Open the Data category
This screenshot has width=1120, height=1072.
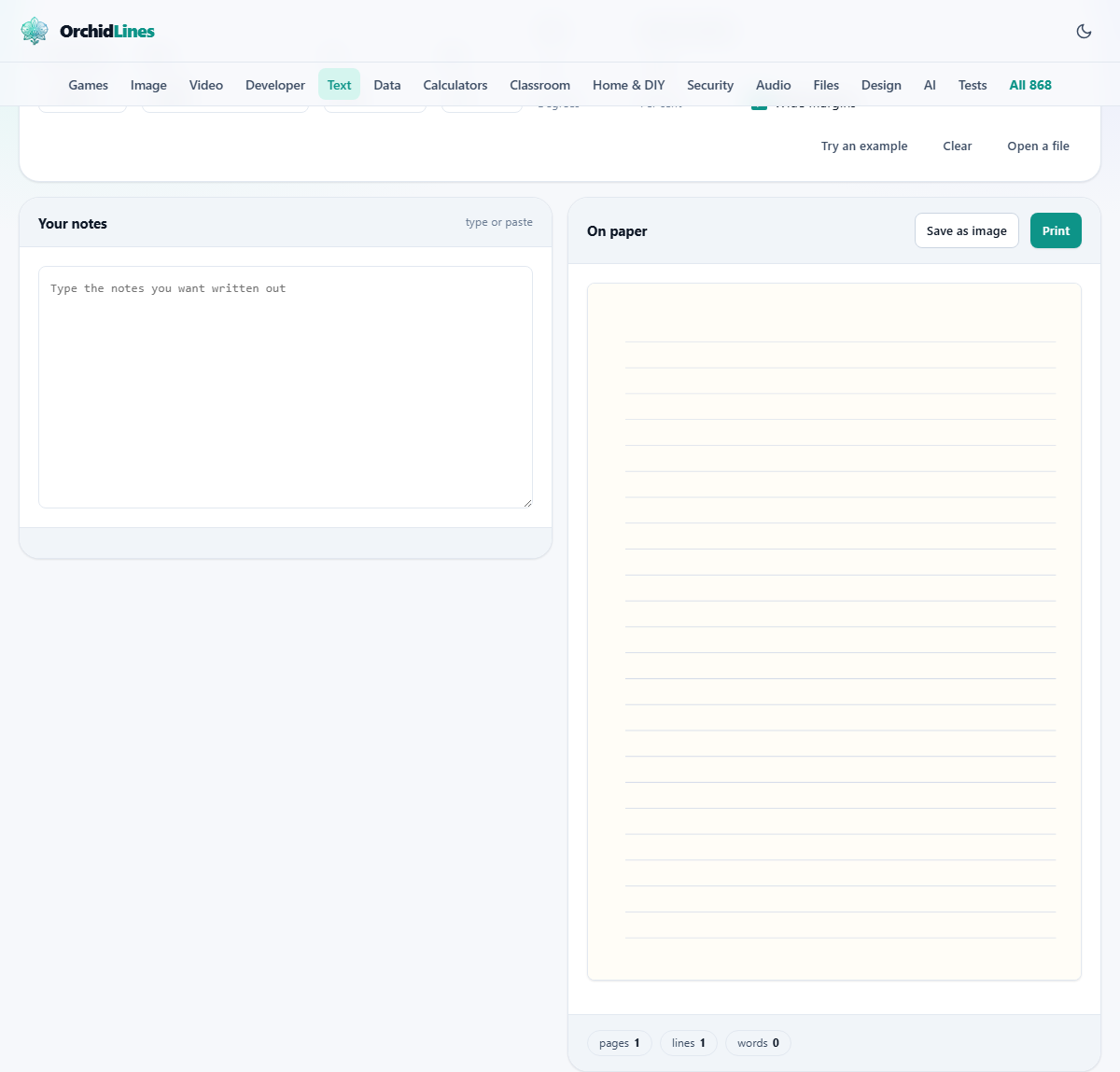pyautogui.click(x=387, y=85)
